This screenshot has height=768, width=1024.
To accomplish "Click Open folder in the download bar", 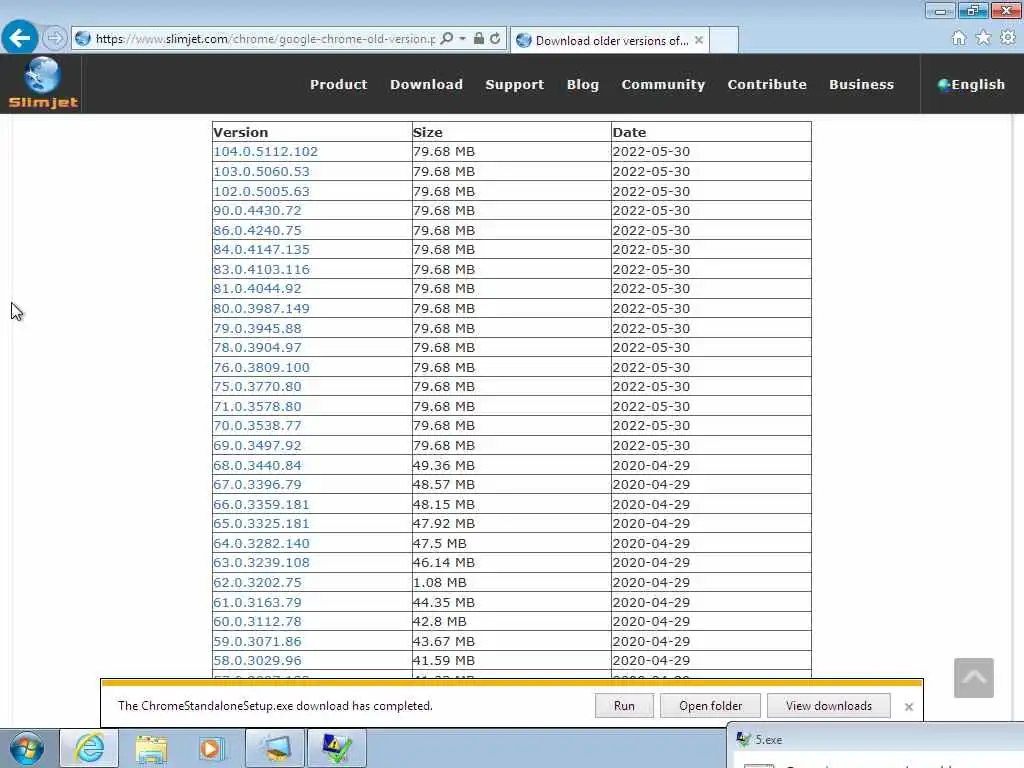I will pyautogui.click(x=710, y=705).
